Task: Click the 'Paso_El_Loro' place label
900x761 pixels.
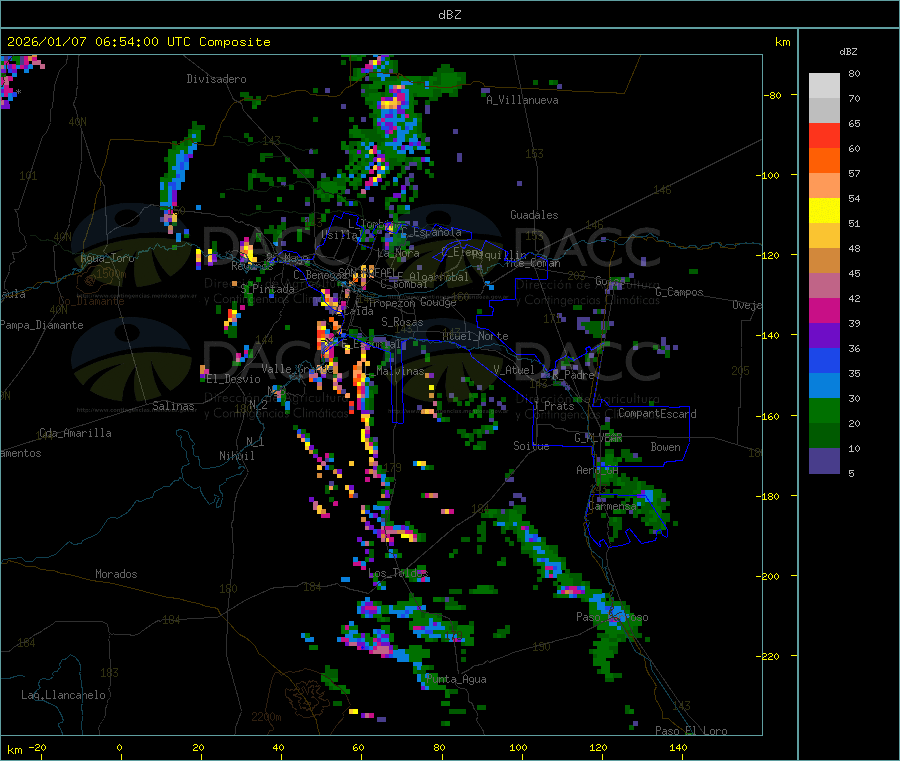Action: click(692, 731)
